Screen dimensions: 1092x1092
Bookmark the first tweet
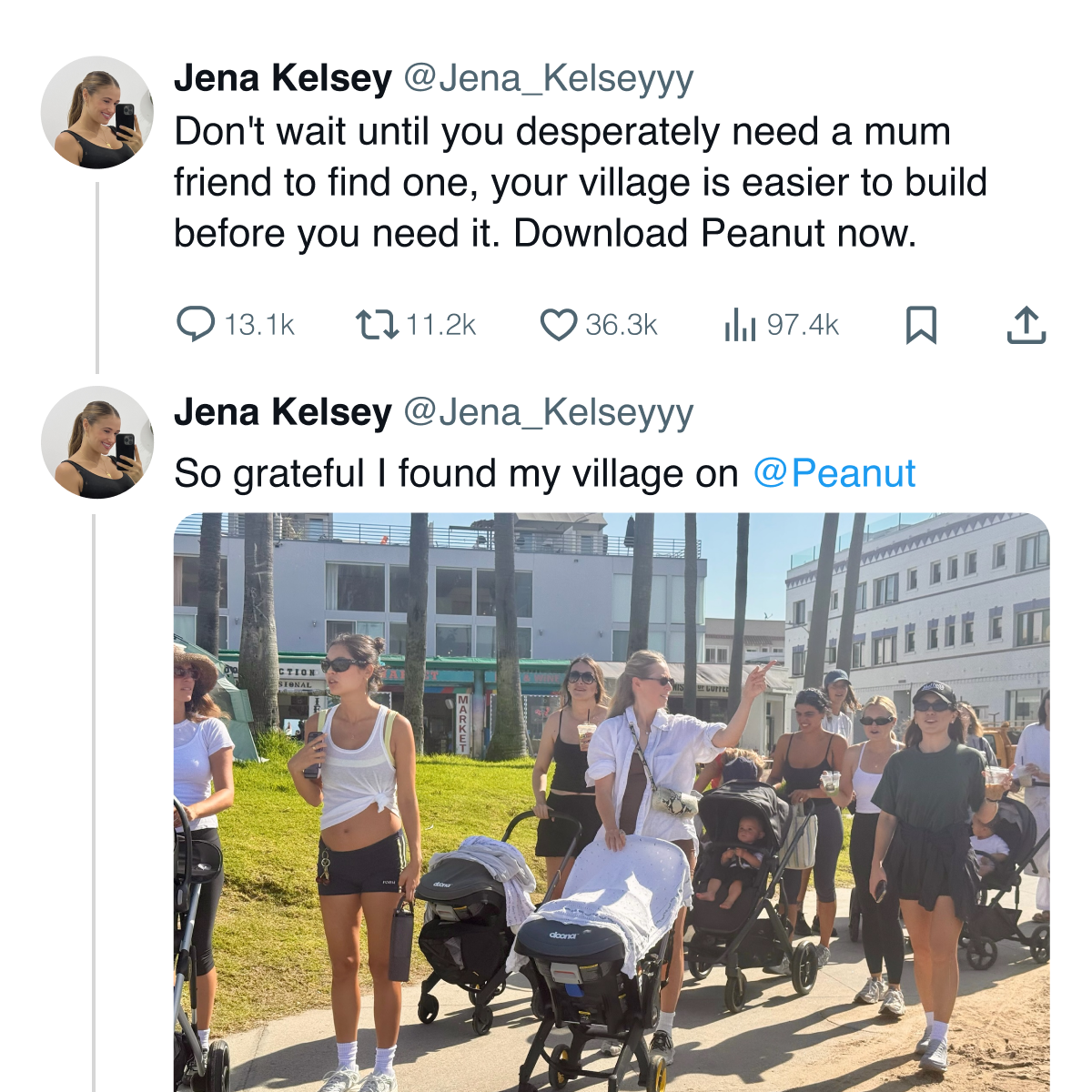[x=921, y=325]
